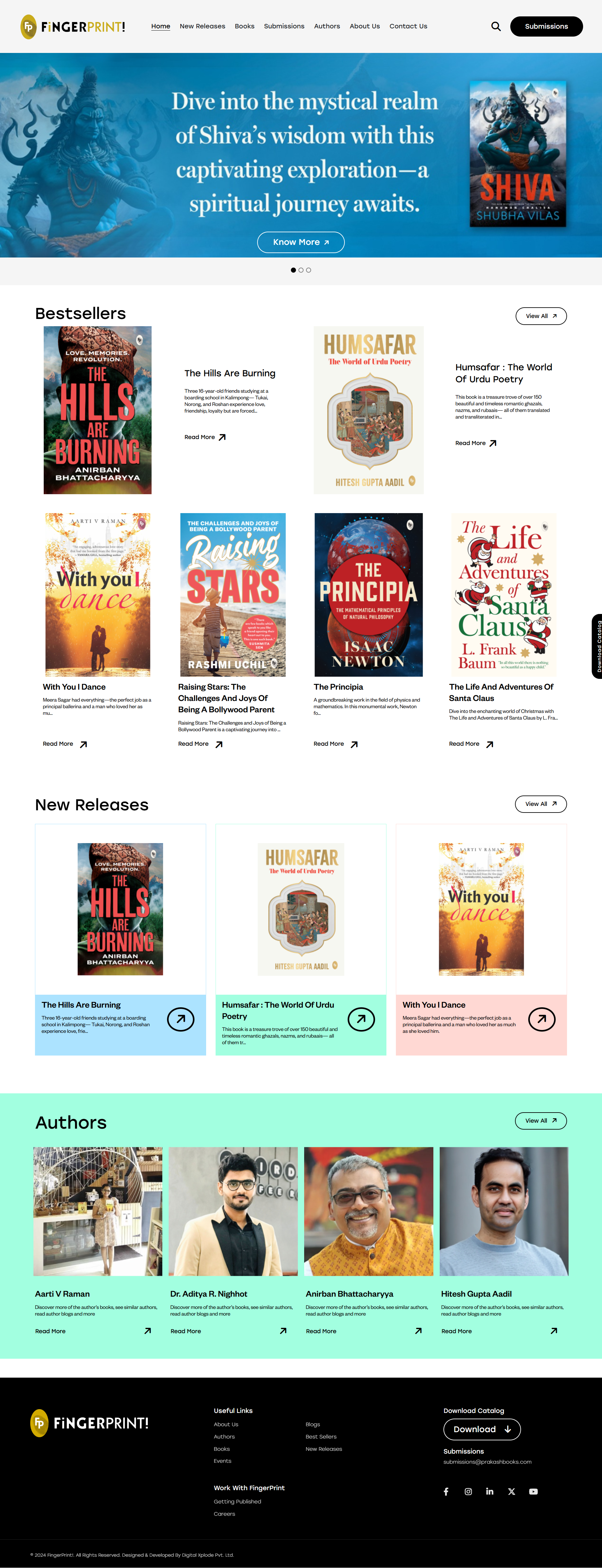Open the search magnifier icon in header
This screenshot has width=602, height=1568.
496,26
